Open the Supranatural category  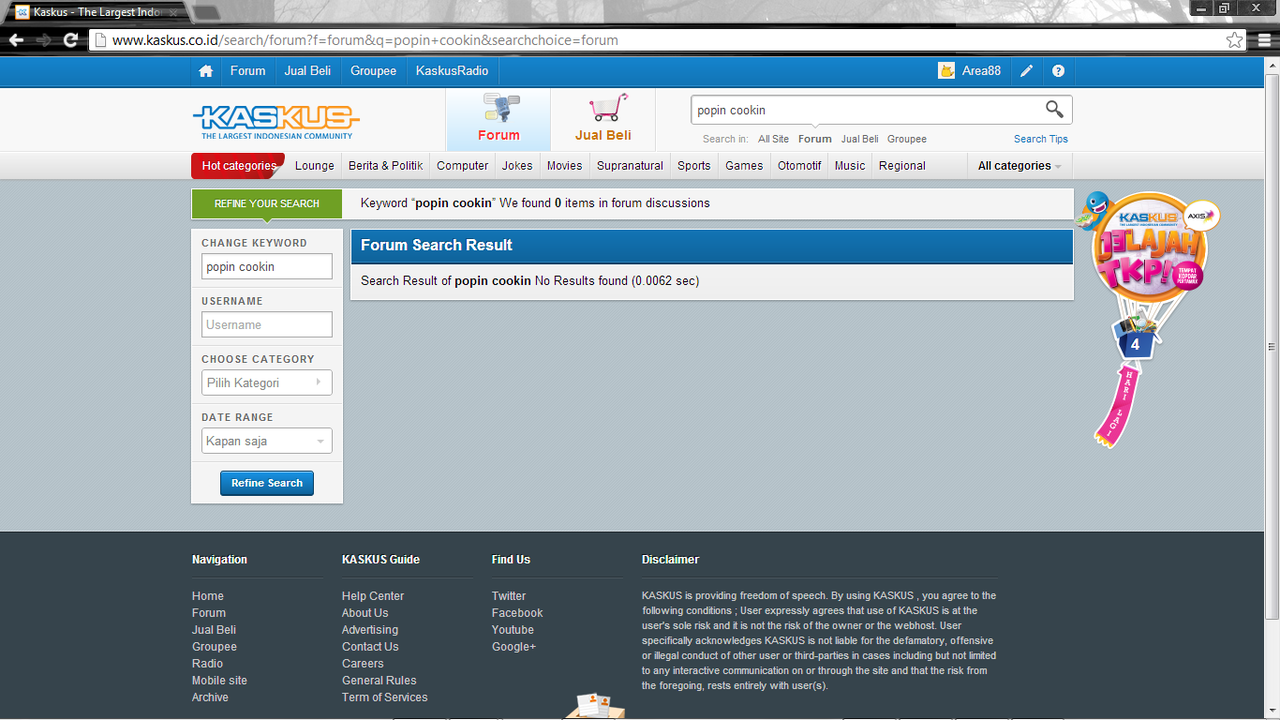[630, 166]
